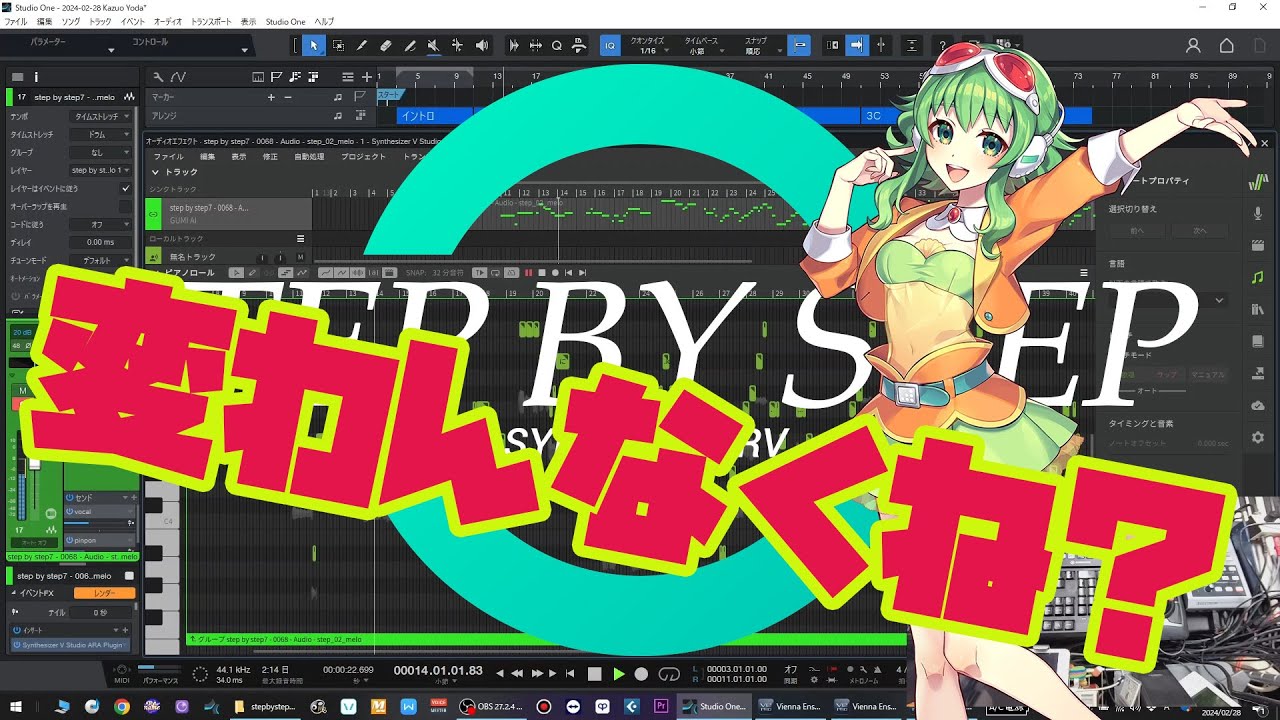Open the テンポ タイムストレッチ dropdown
1280x720 pixels.
101,116
